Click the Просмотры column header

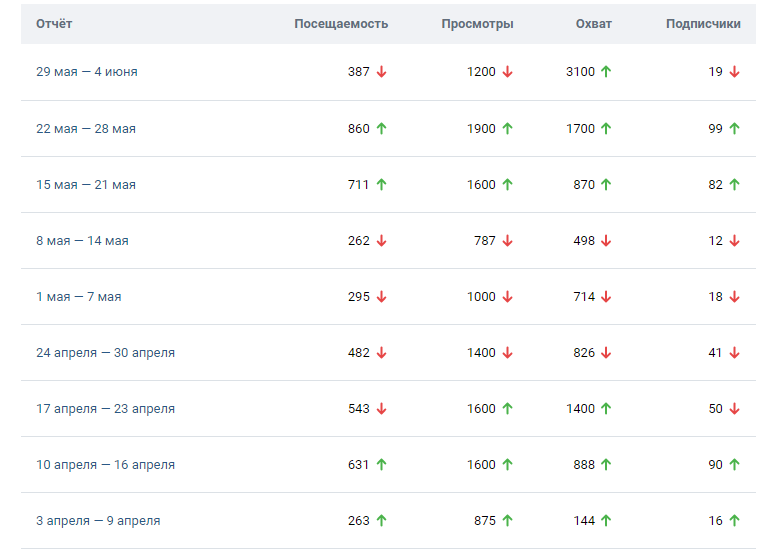(477, 24)
